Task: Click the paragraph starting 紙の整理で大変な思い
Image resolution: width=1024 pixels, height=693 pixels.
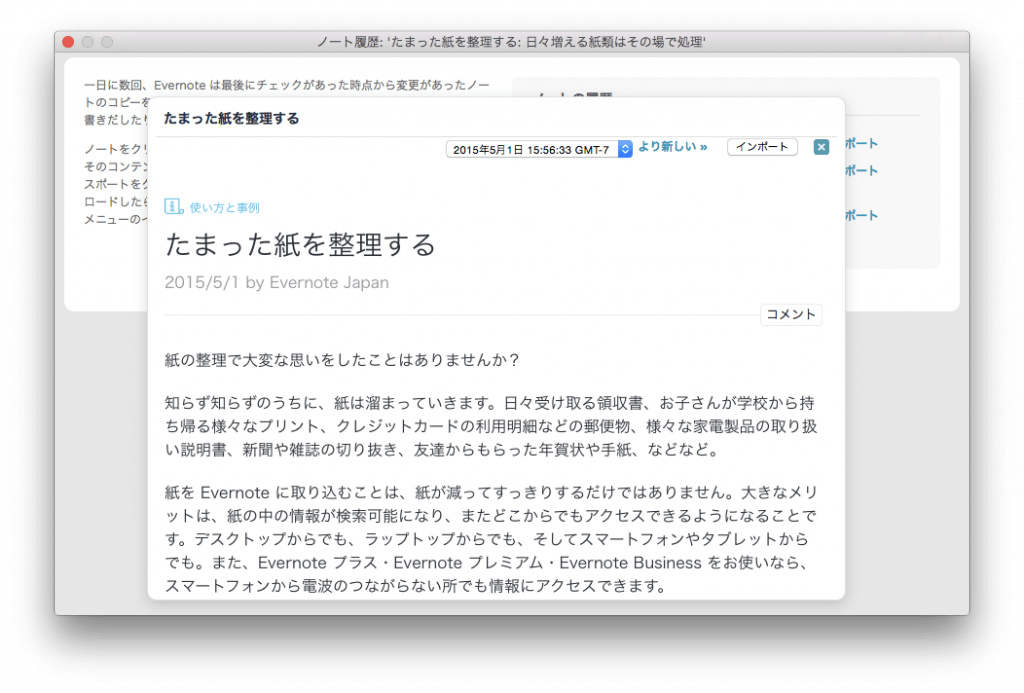Action: [x=342, y=360]
